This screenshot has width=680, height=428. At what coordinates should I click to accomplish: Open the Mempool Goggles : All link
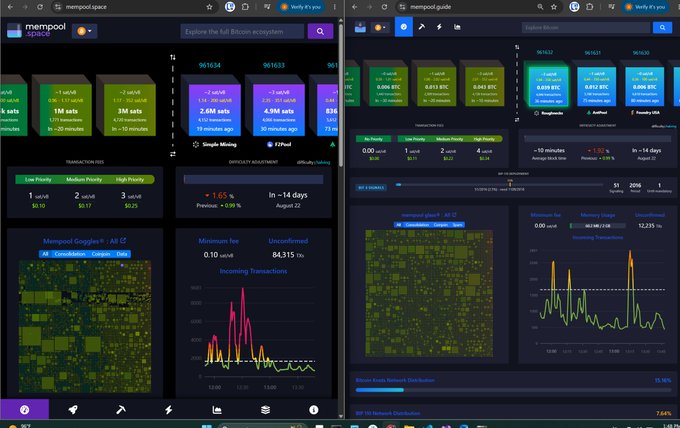[85, 241]
